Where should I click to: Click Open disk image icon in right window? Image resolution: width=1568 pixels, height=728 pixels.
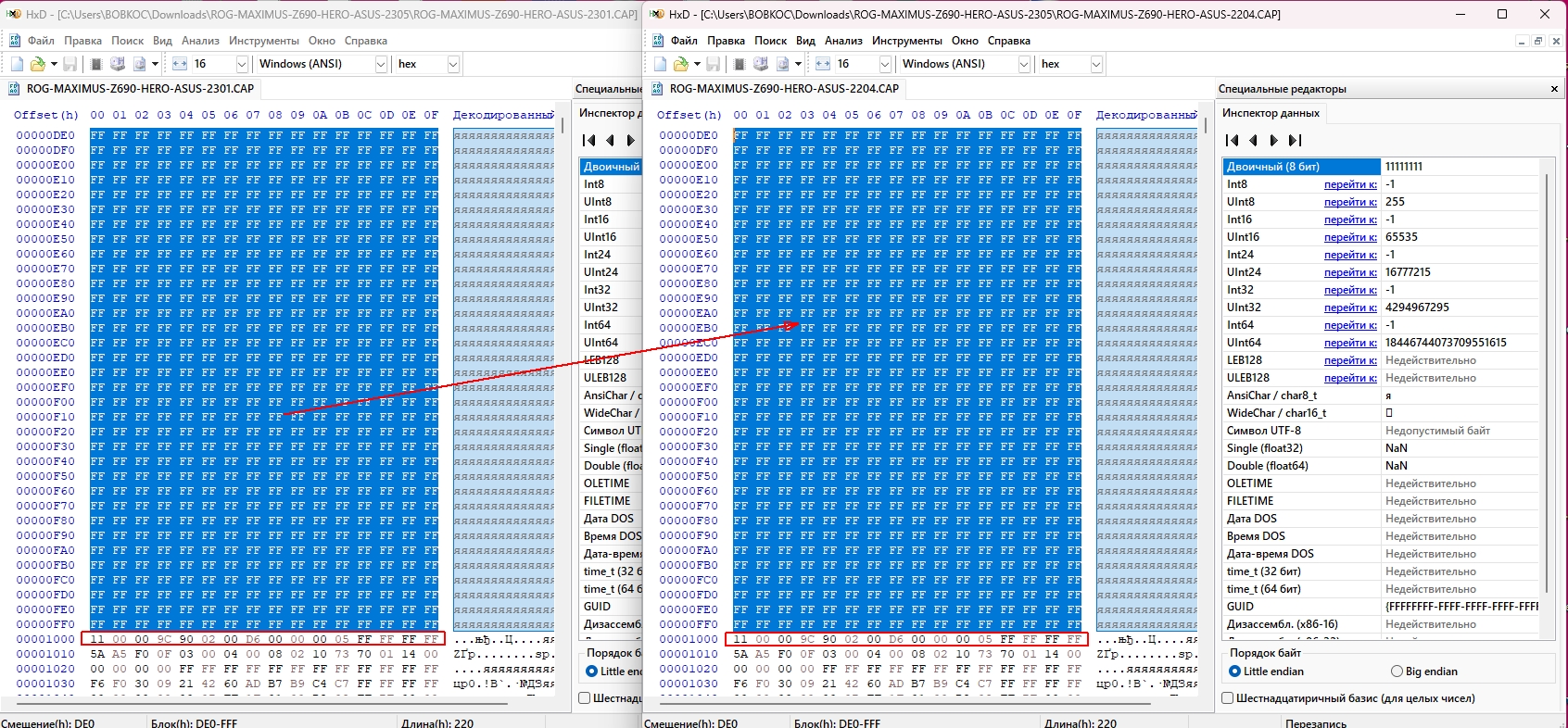pyautogui.click(x=782, y=64)
